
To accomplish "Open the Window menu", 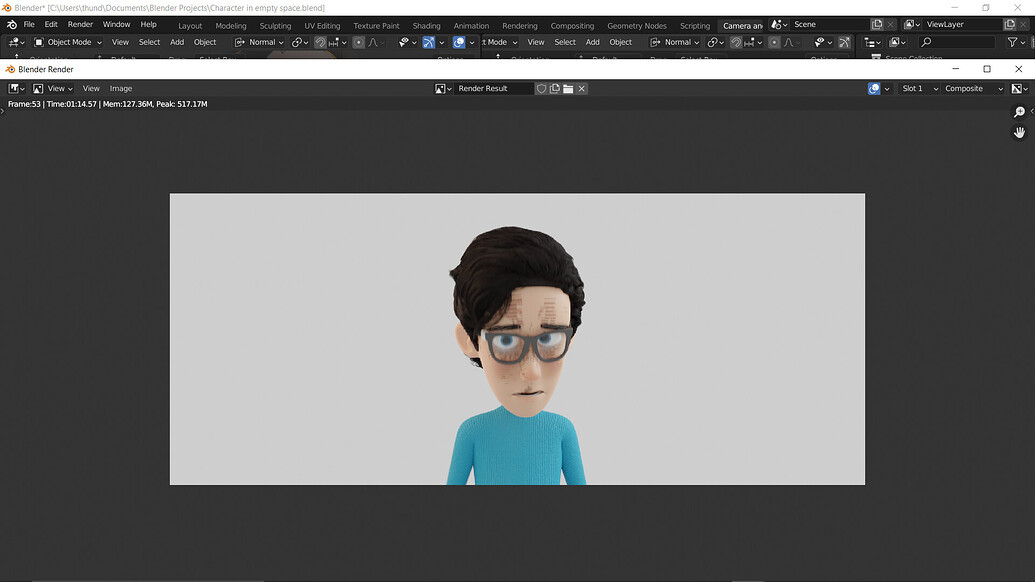I will (116, 24).
